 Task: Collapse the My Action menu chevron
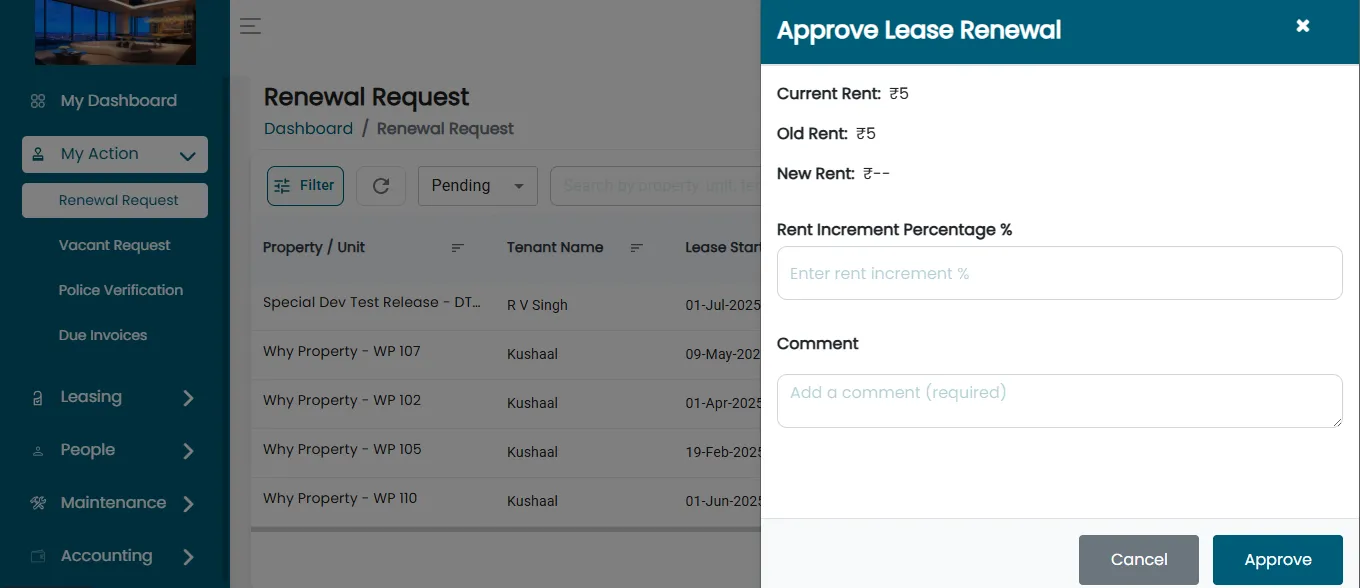(x=187, y=155)
